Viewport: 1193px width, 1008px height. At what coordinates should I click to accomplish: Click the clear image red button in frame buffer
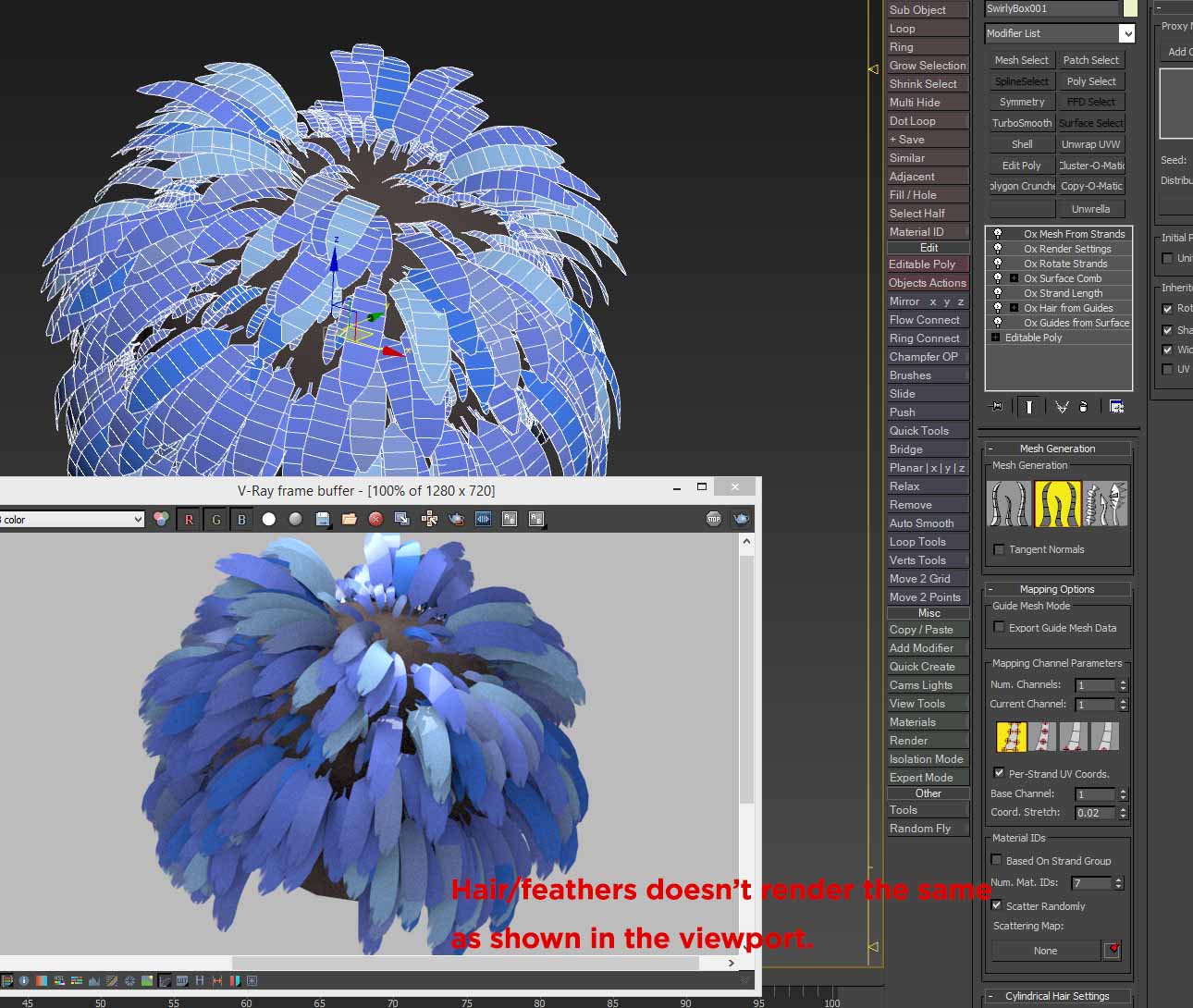[375, 520]
